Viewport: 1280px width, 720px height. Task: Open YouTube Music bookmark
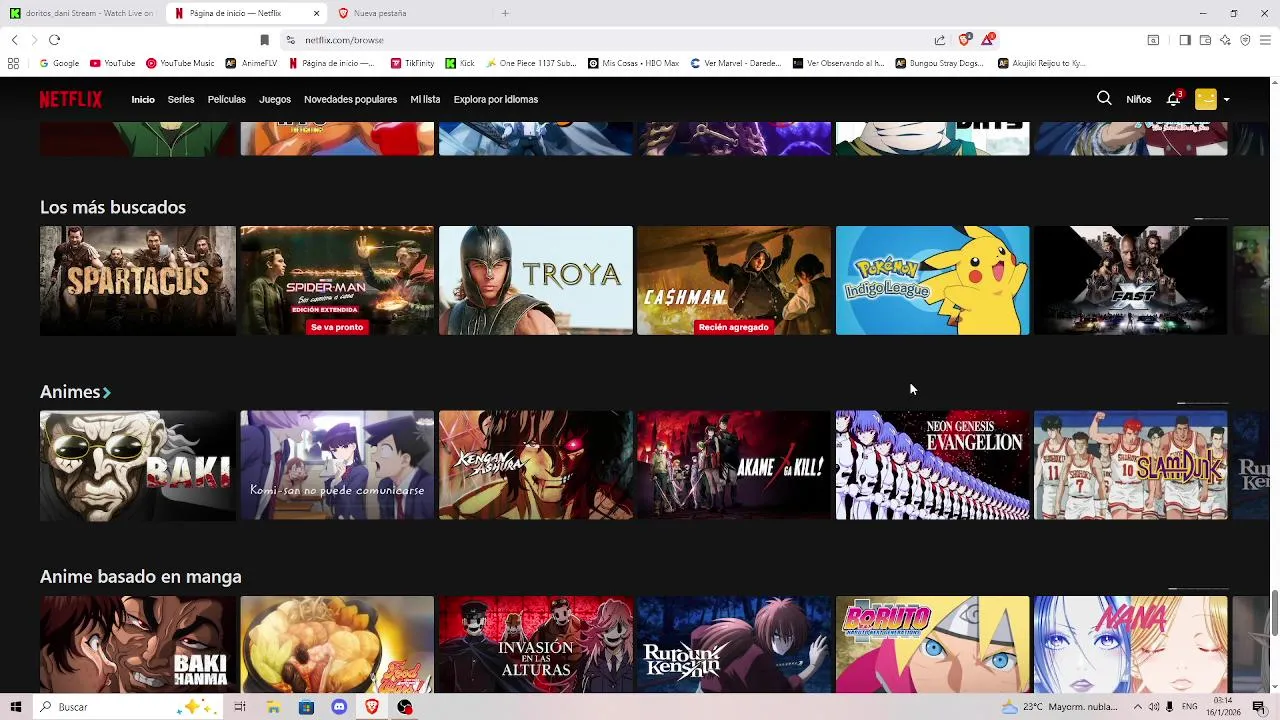[x=180, y=63]
